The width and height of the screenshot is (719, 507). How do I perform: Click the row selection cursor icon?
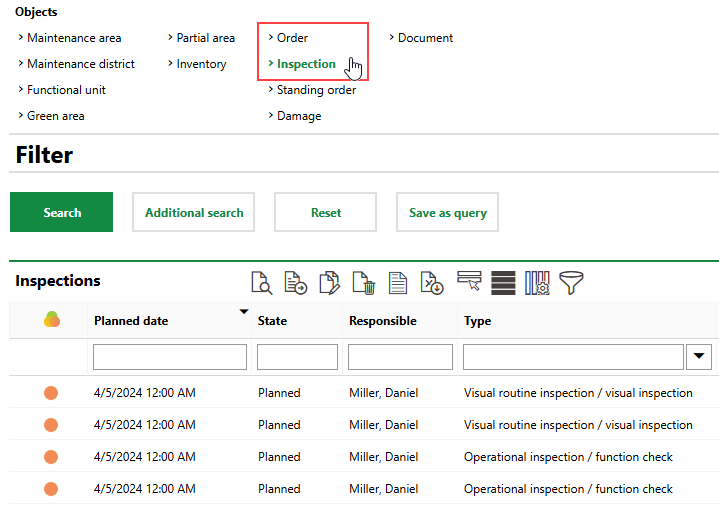(x=469, y=282)
